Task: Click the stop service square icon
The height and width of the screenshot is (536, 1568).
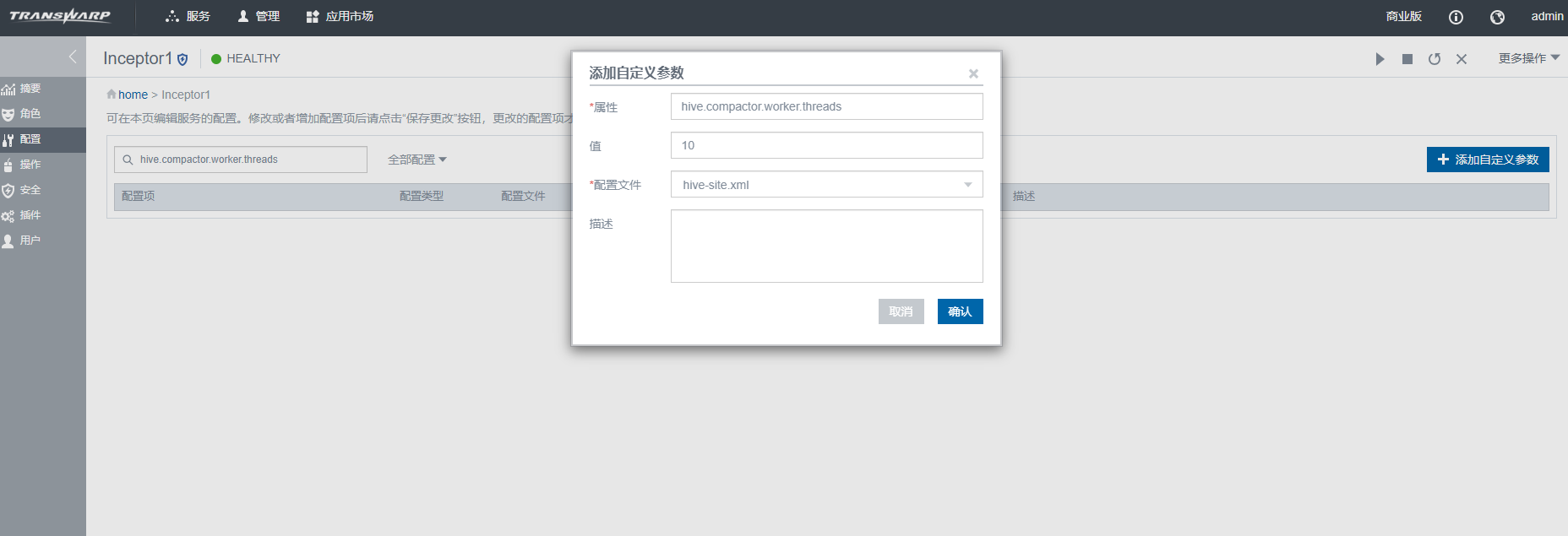Action: (1407, 59)
